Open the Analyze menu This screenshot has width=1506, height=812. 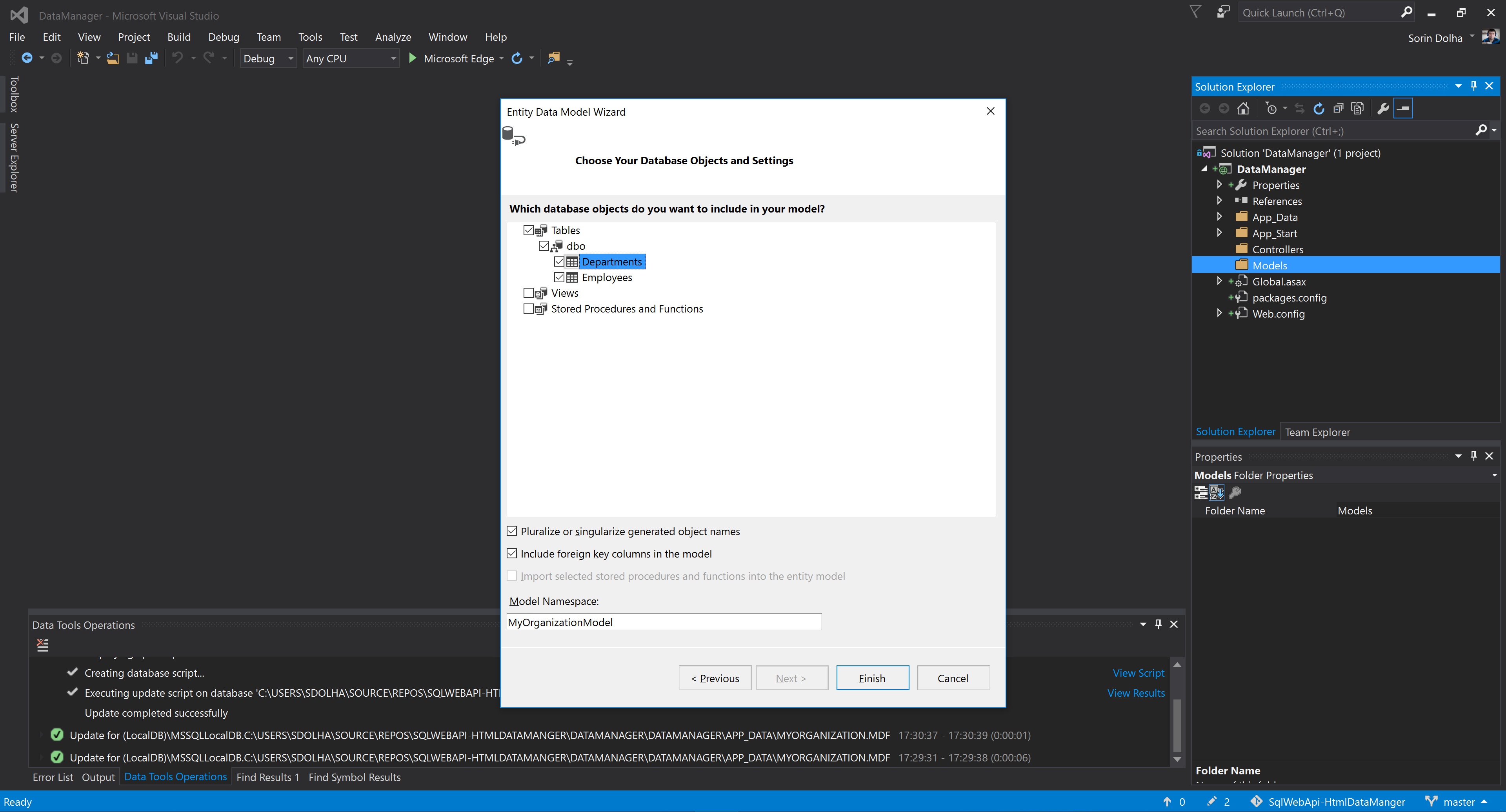pyautogui.click(x=393, y=37)
